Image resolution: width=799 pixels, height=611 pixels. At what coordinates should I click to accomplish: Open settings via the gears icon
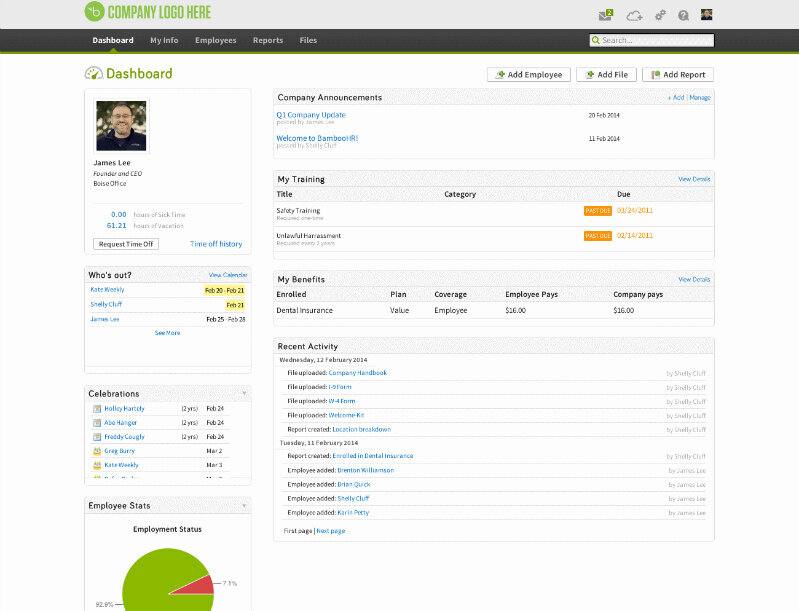click(x=660, y=15)
